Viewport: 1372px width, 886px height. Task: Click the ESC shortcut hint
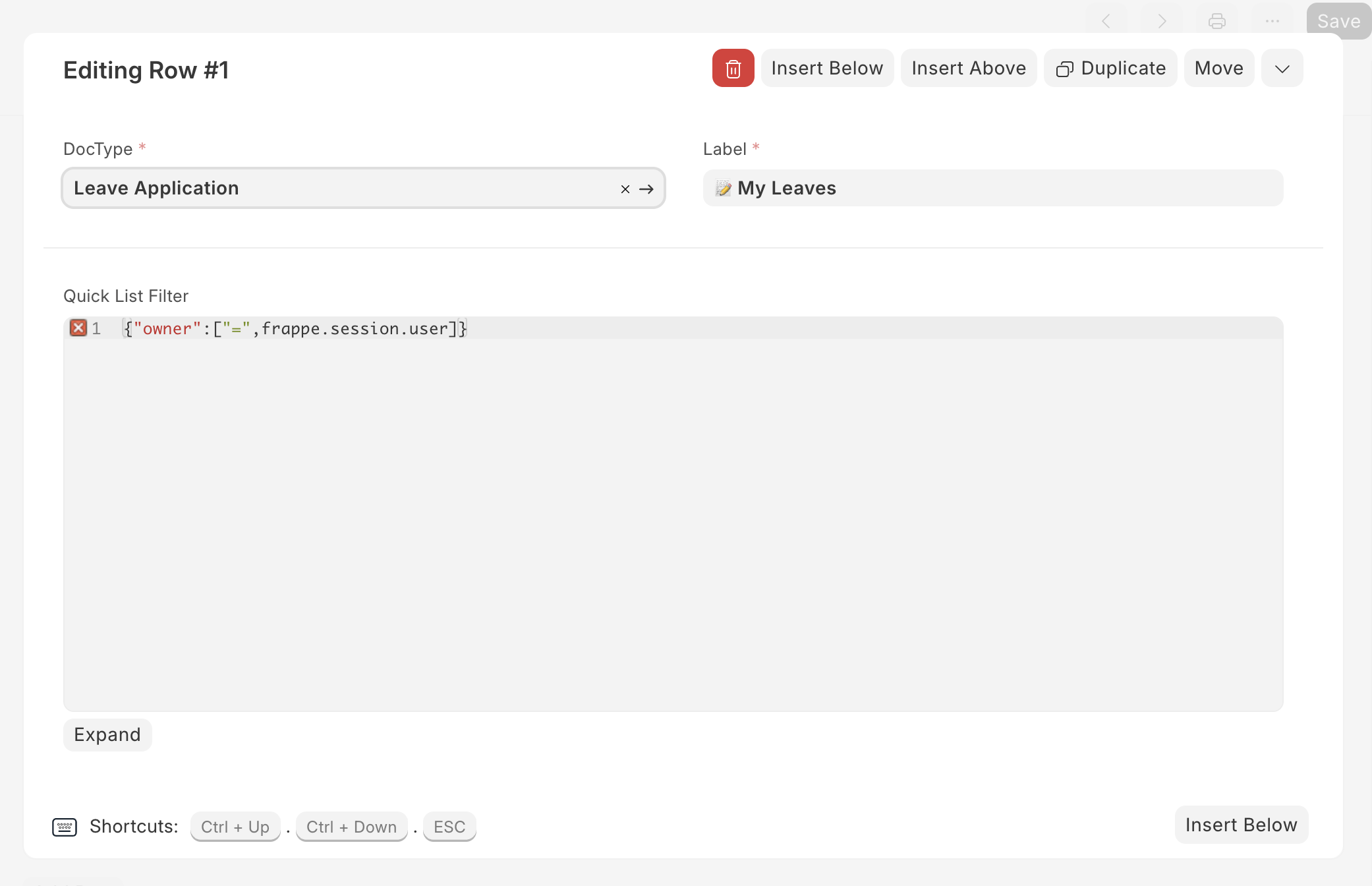pos(449,827)
